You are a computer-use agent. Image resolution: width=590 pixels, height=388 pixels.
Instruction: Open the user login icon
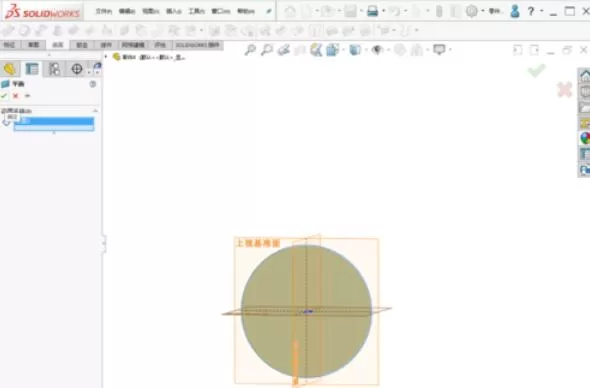515,11
